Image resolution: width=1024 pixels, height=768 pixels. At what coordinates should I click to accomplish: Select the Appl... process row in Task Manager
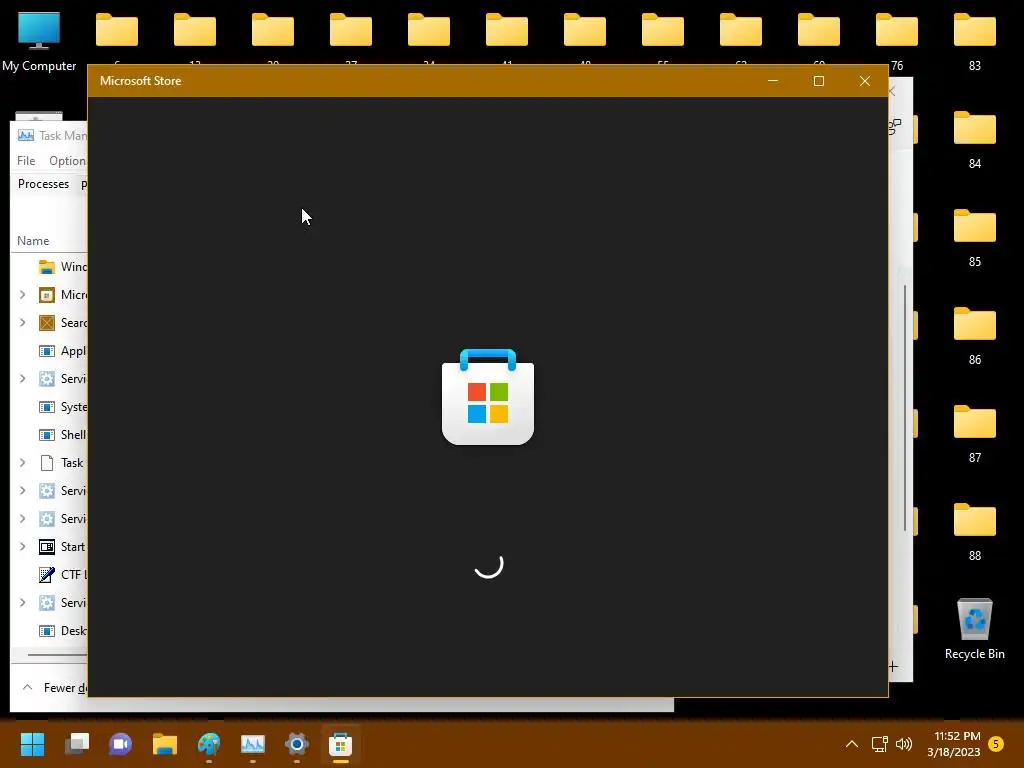point(49,351)
